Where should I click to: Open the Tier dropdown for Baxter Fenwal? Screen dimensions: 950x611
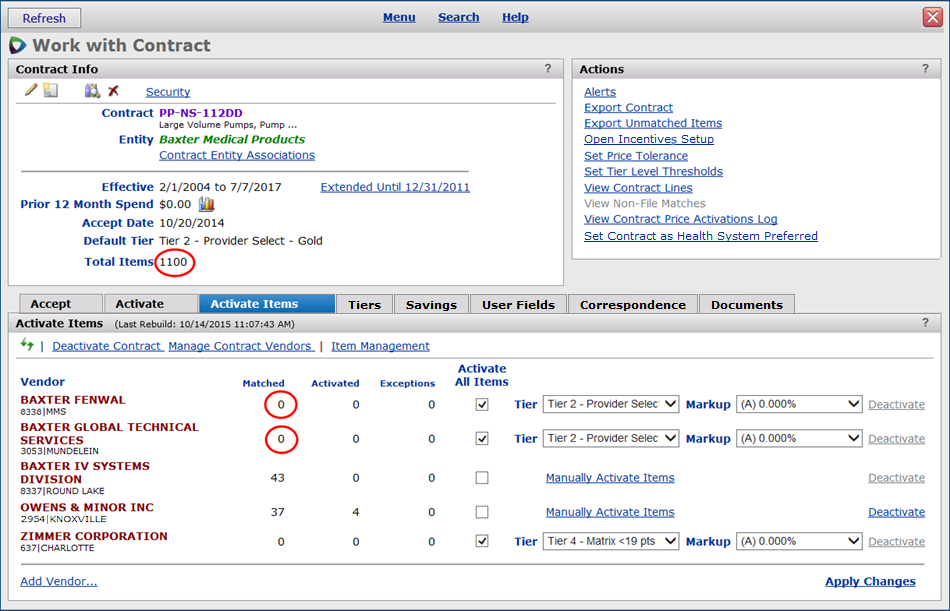[x=610, y=405]
